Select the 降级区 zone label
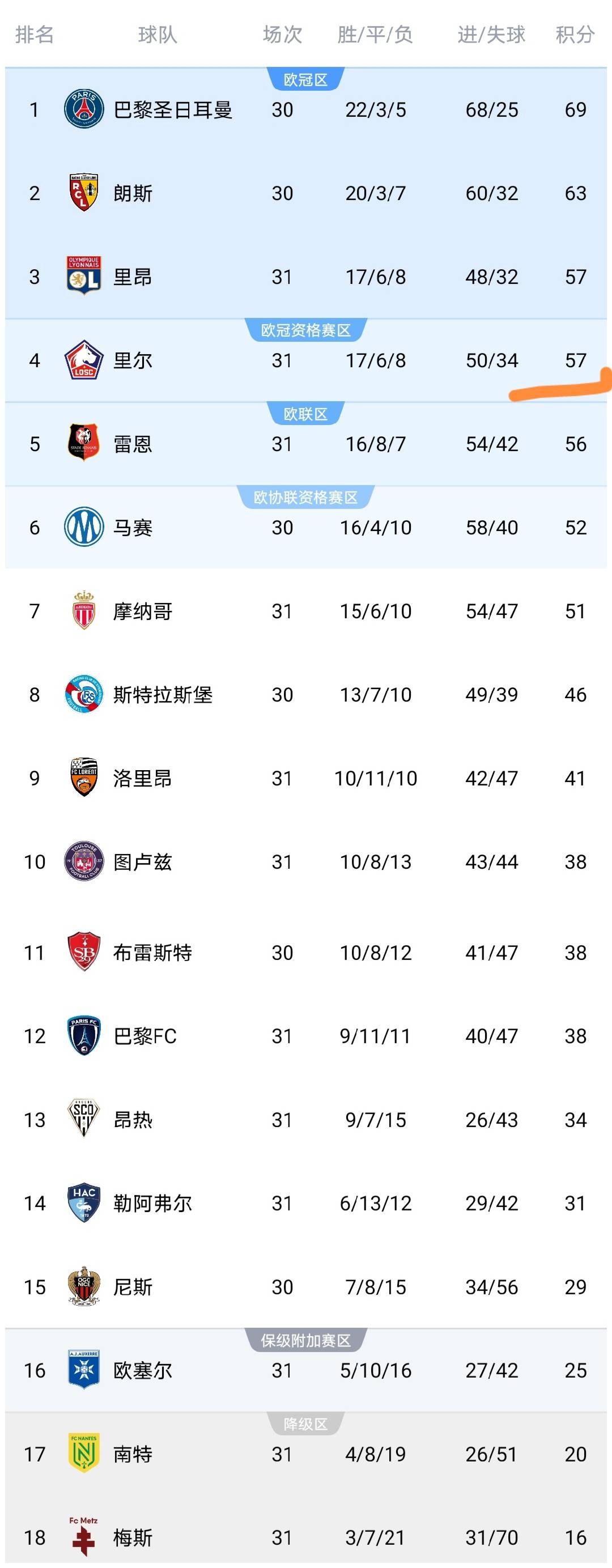 305,1423
